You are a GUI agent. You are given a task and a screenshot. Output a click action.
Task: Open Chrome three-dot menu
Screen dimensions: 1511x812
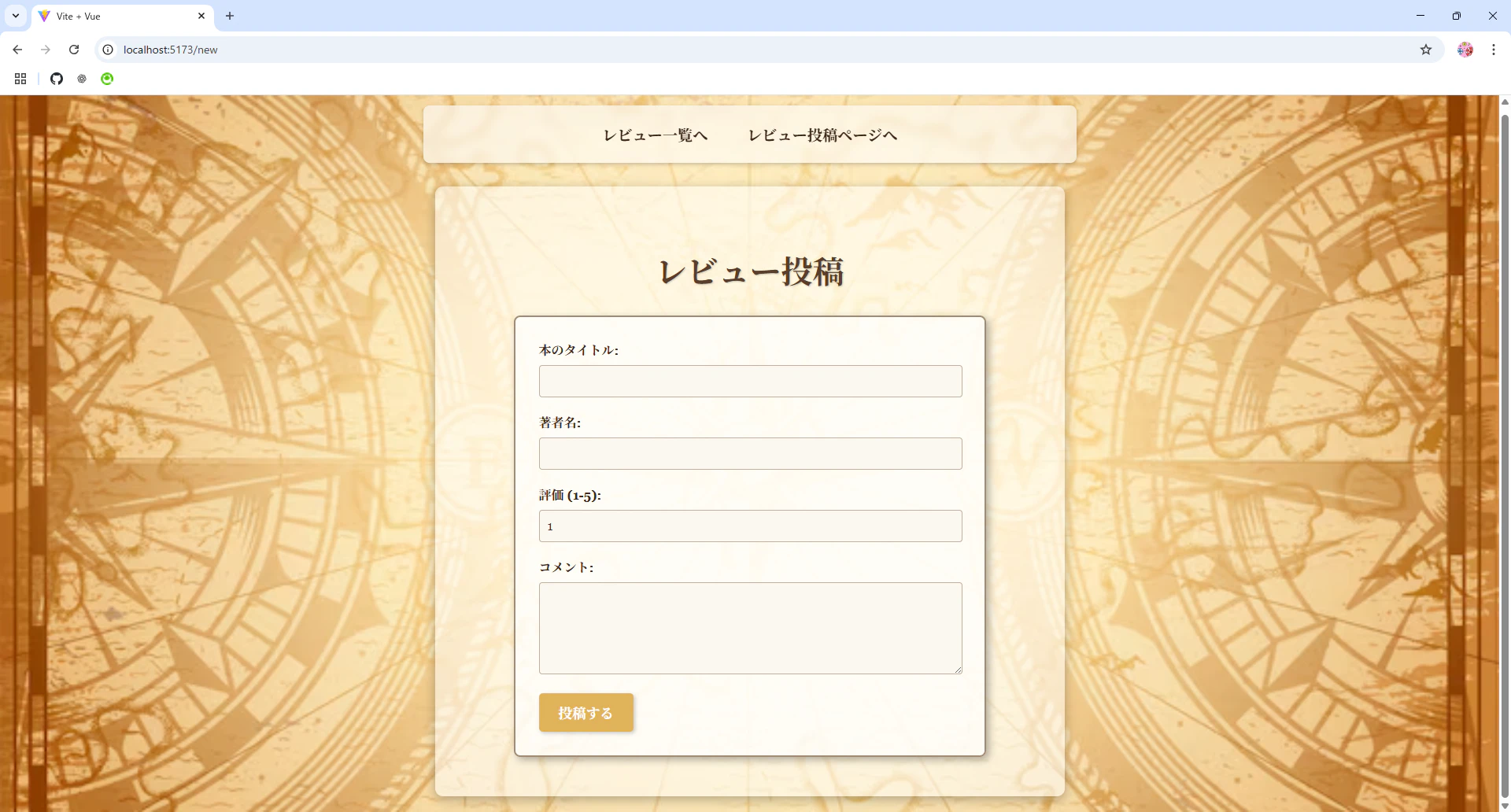(x=1494, y=50)
